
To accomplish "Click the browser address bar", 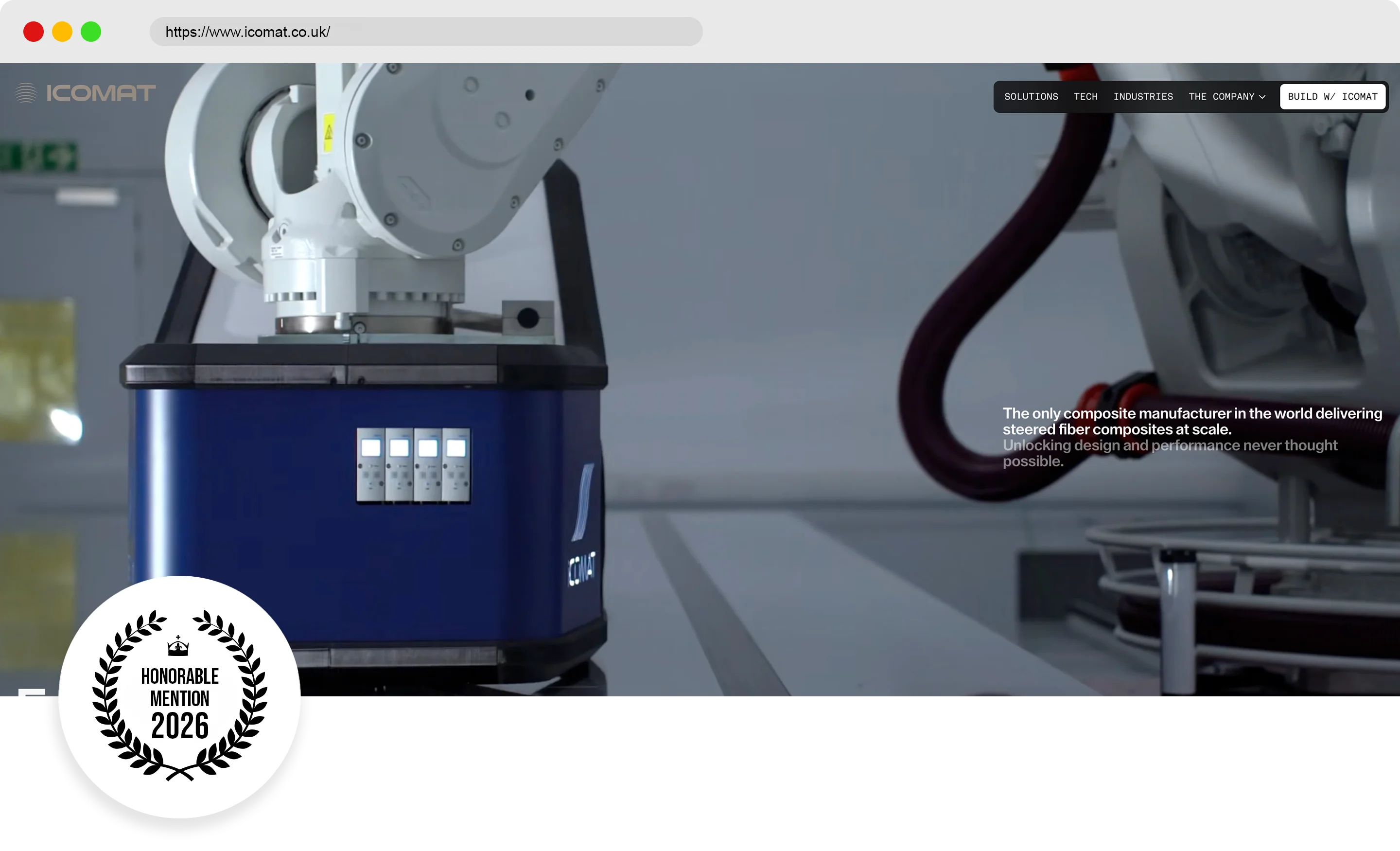I will coord(425,32).
